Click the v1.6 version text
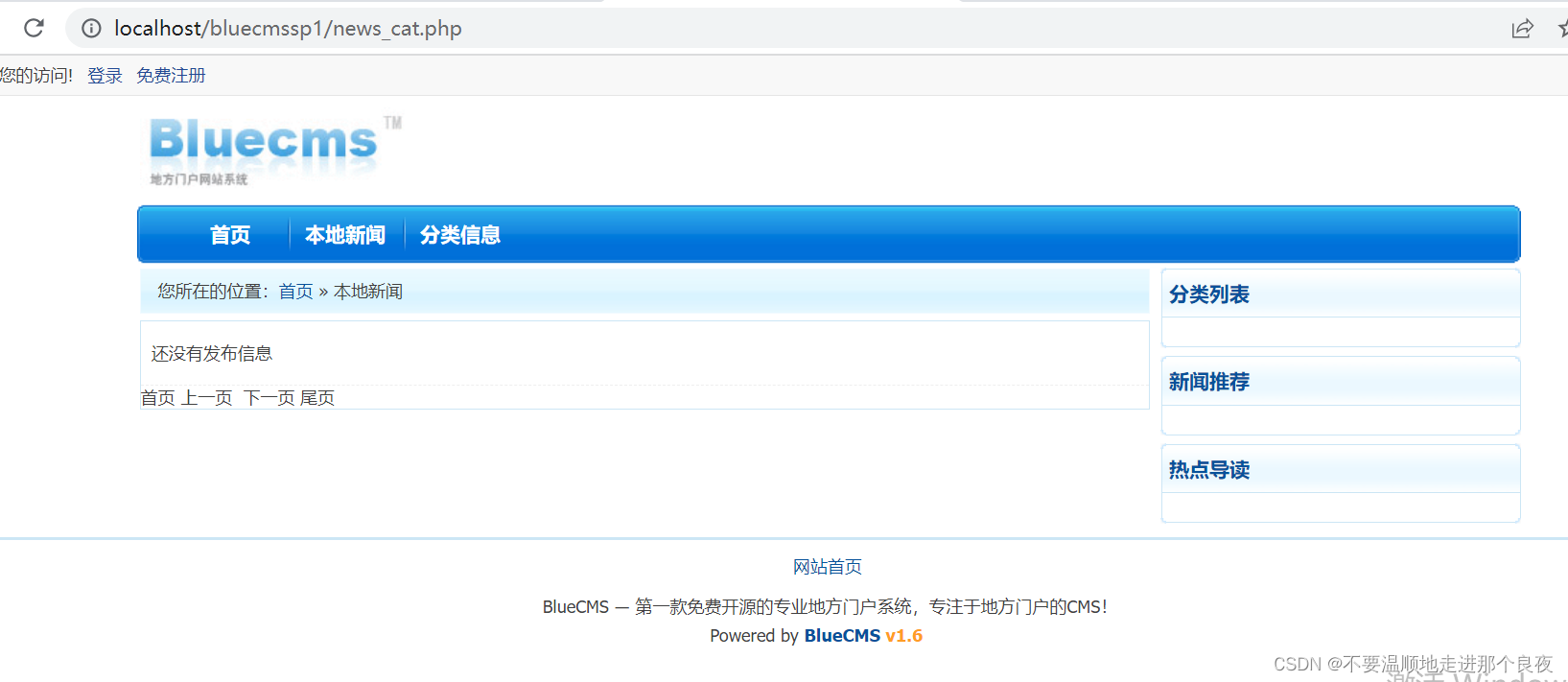The image size is (1568, 682). 904,636
